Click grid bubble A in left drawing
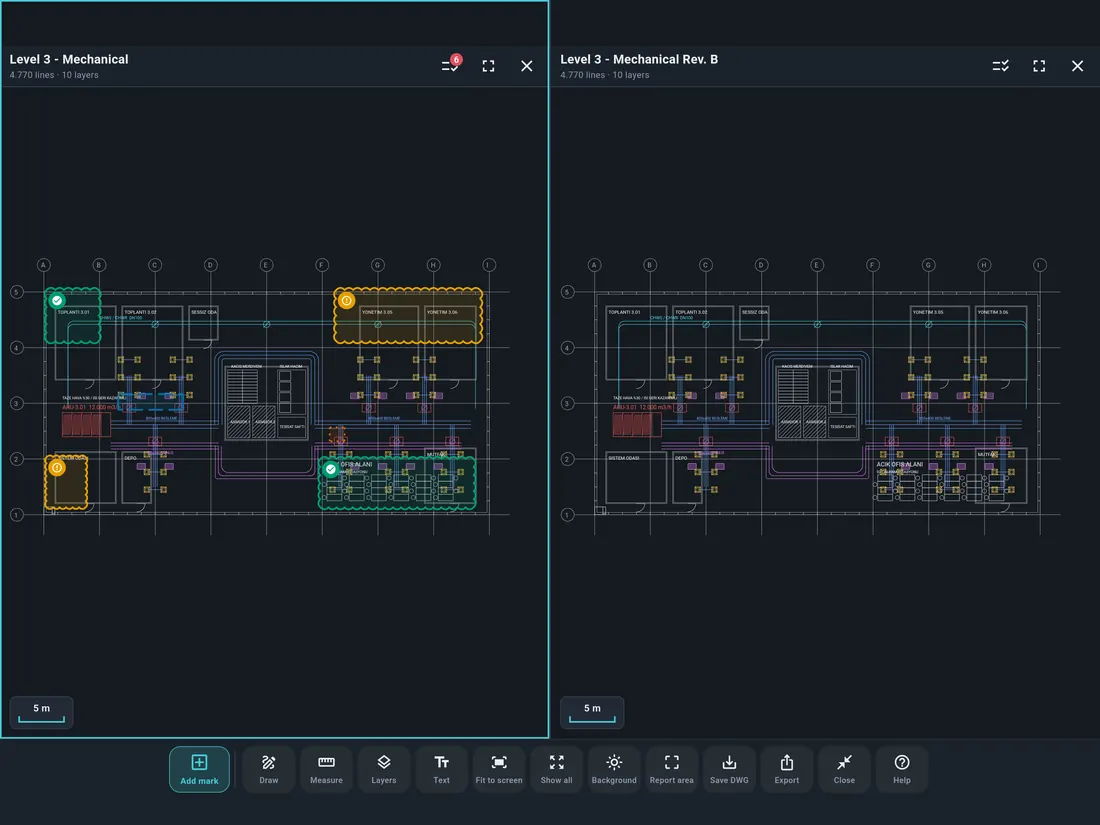Image resolution: width=1100 pixels, height=825 pixels. coord(43,265)
